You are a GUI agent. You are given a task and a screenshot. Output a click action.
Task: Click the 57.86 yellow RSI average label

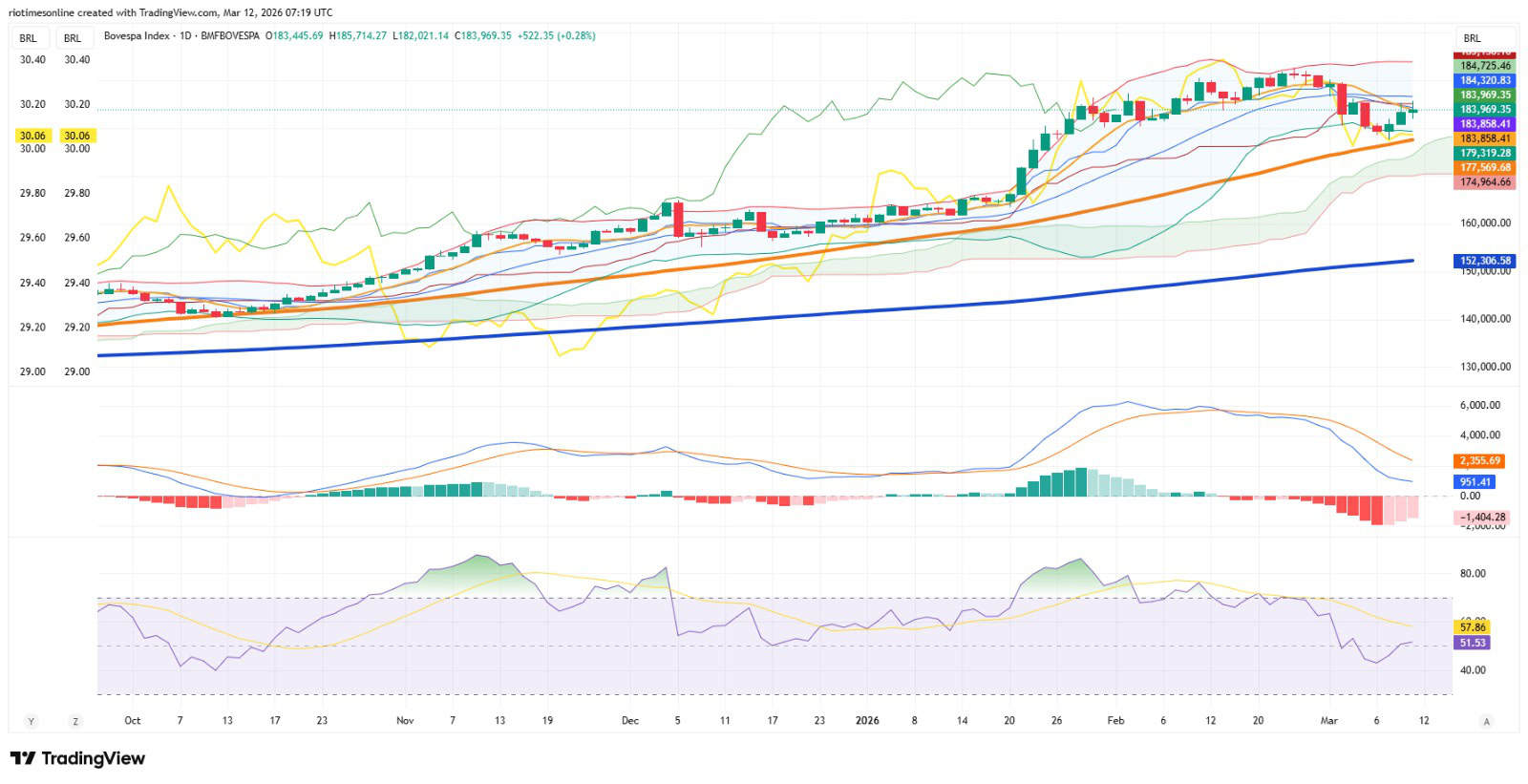[1473, 627]
